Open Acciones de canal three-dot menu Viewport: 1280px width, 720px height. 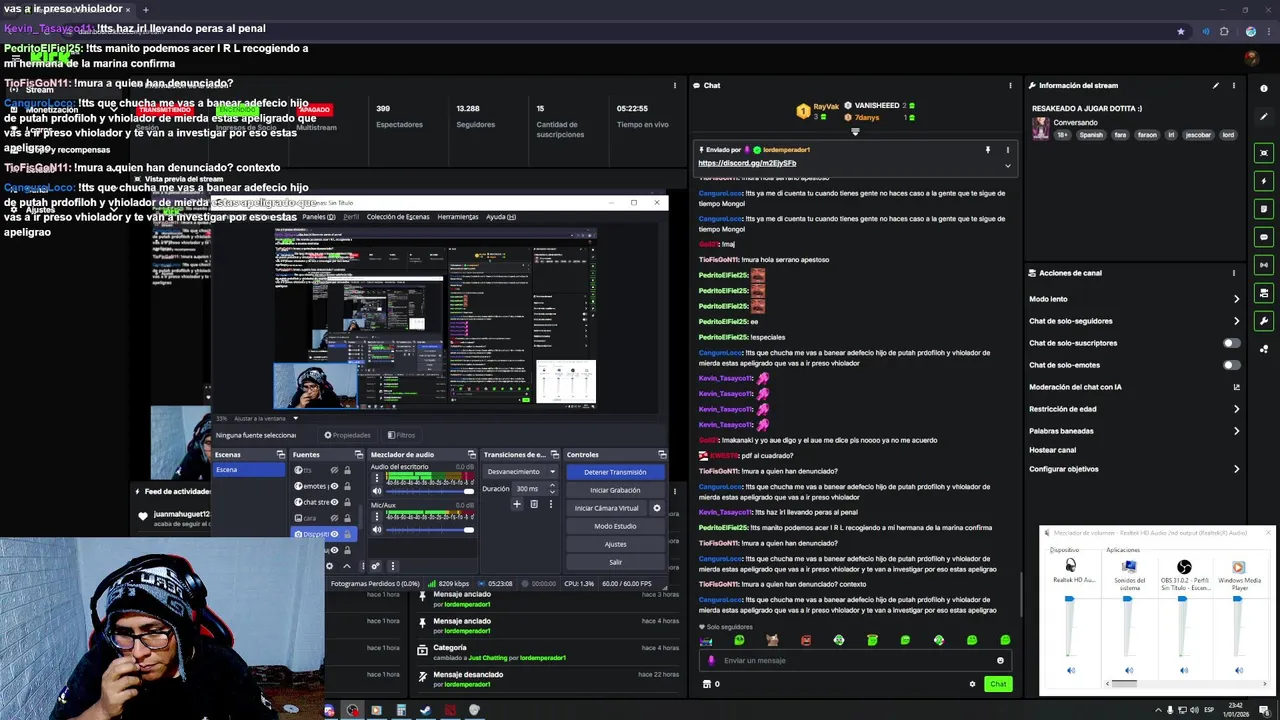(1233, 273)
